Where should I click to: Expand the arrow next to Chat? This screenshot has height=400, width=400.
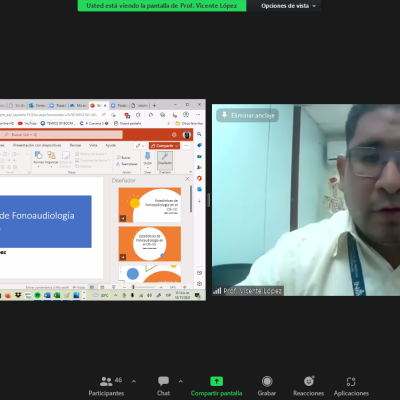point(181,381)
